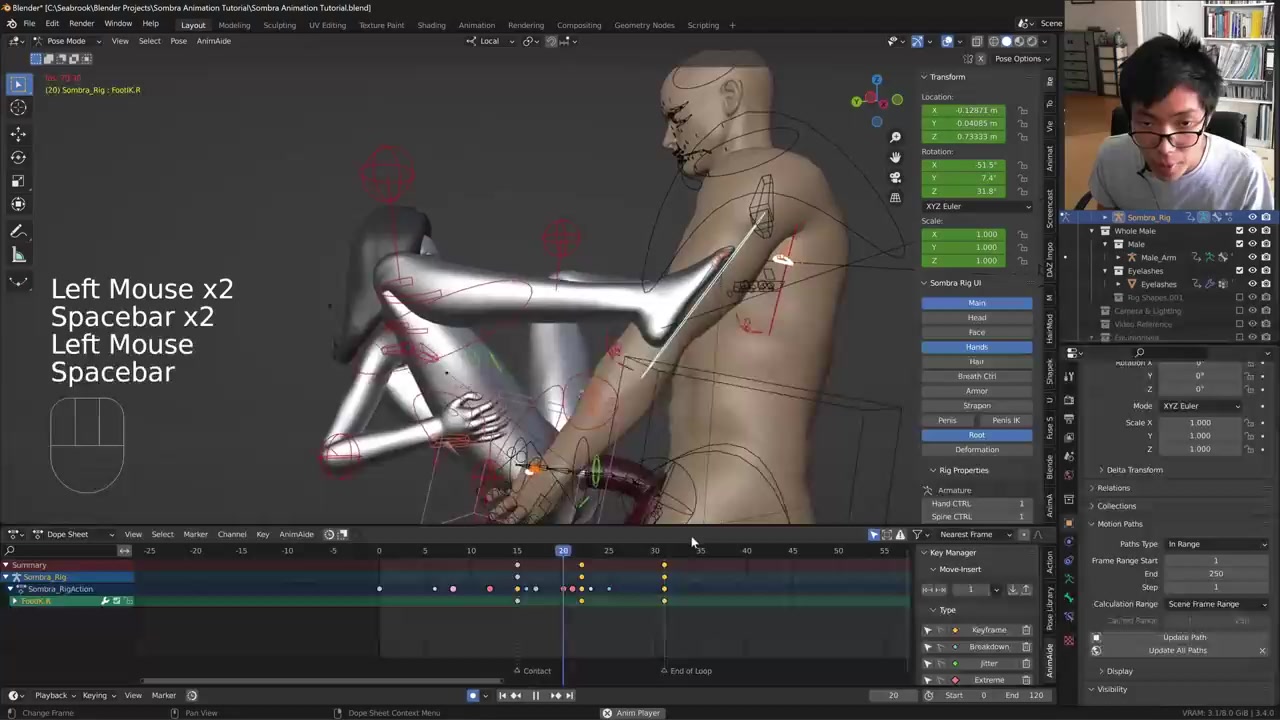Click the Breakdown keyframe type button

point(988,647)
